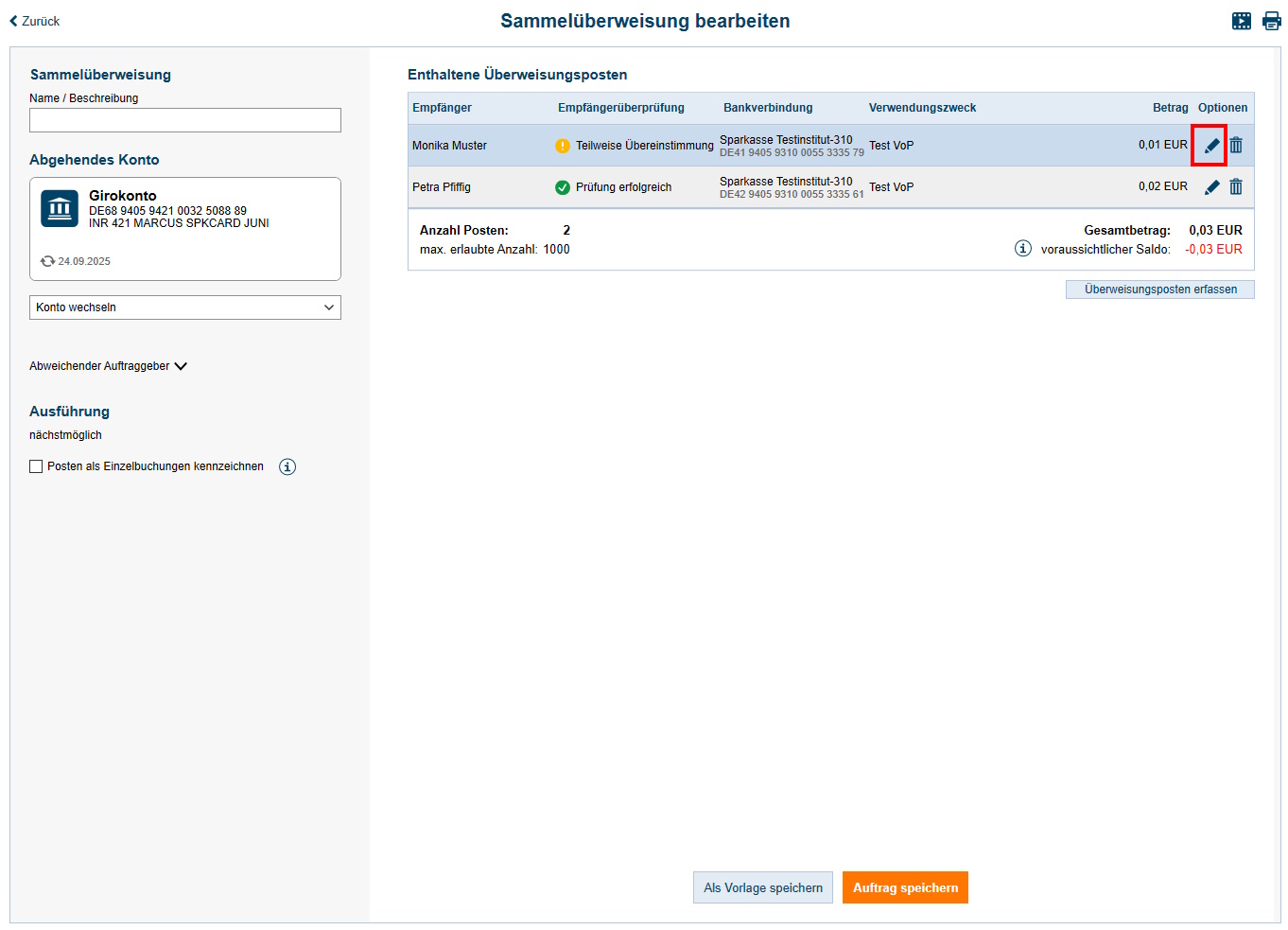Click Überweisungsposten erfassen button
The height and width of the screenshot is (930, 1288).
tap(1159, 290)
